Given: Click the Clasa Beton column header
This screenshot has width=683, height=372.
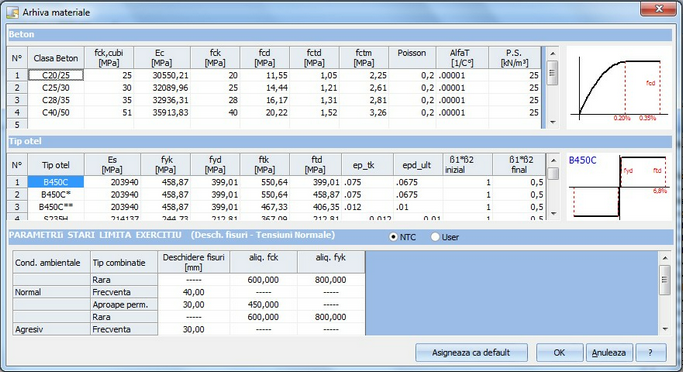Looking at the screenshot, I should pos(56,58).
